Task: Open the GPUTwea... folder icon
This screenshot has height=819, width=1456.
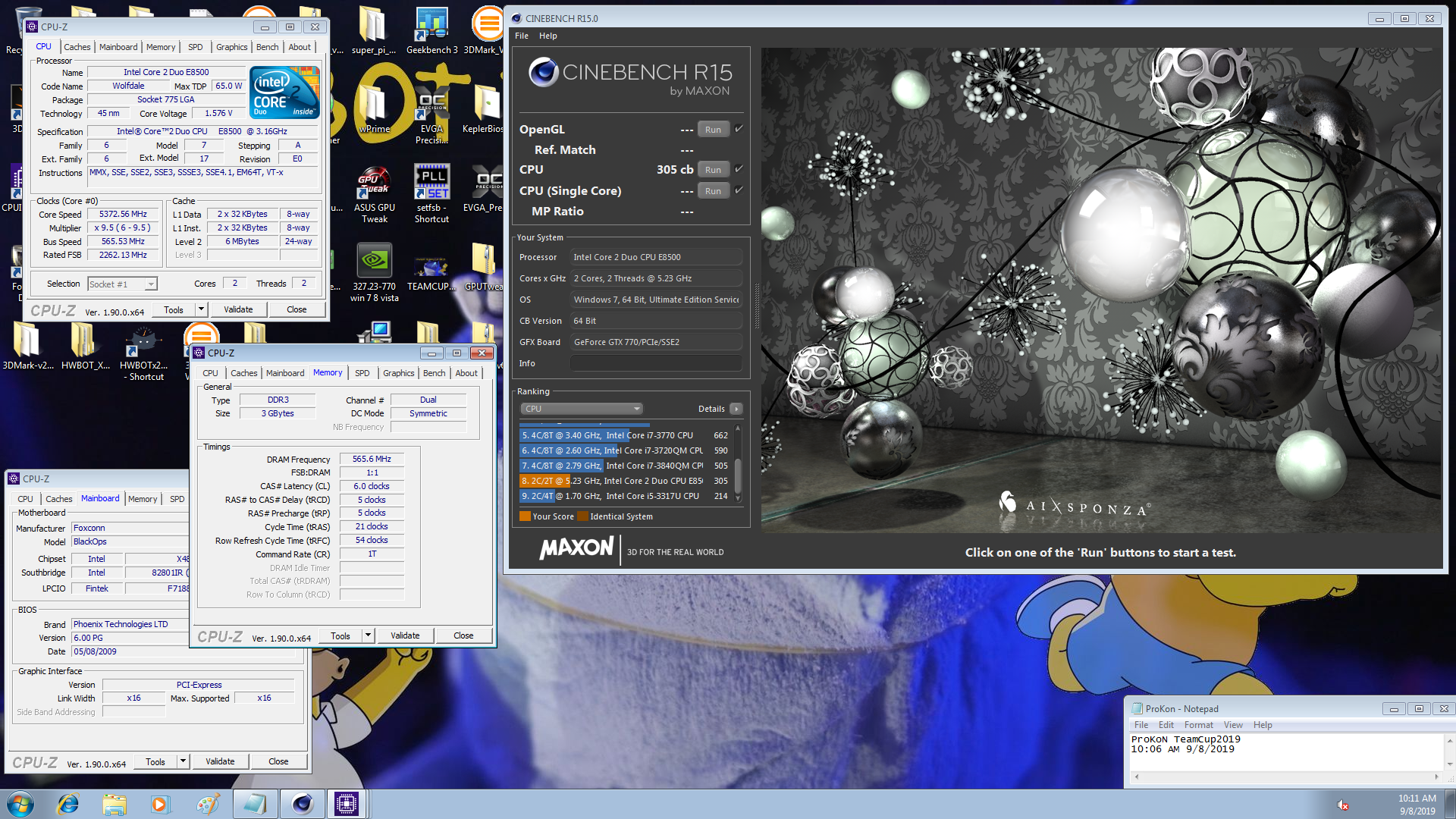Action: 484,267
